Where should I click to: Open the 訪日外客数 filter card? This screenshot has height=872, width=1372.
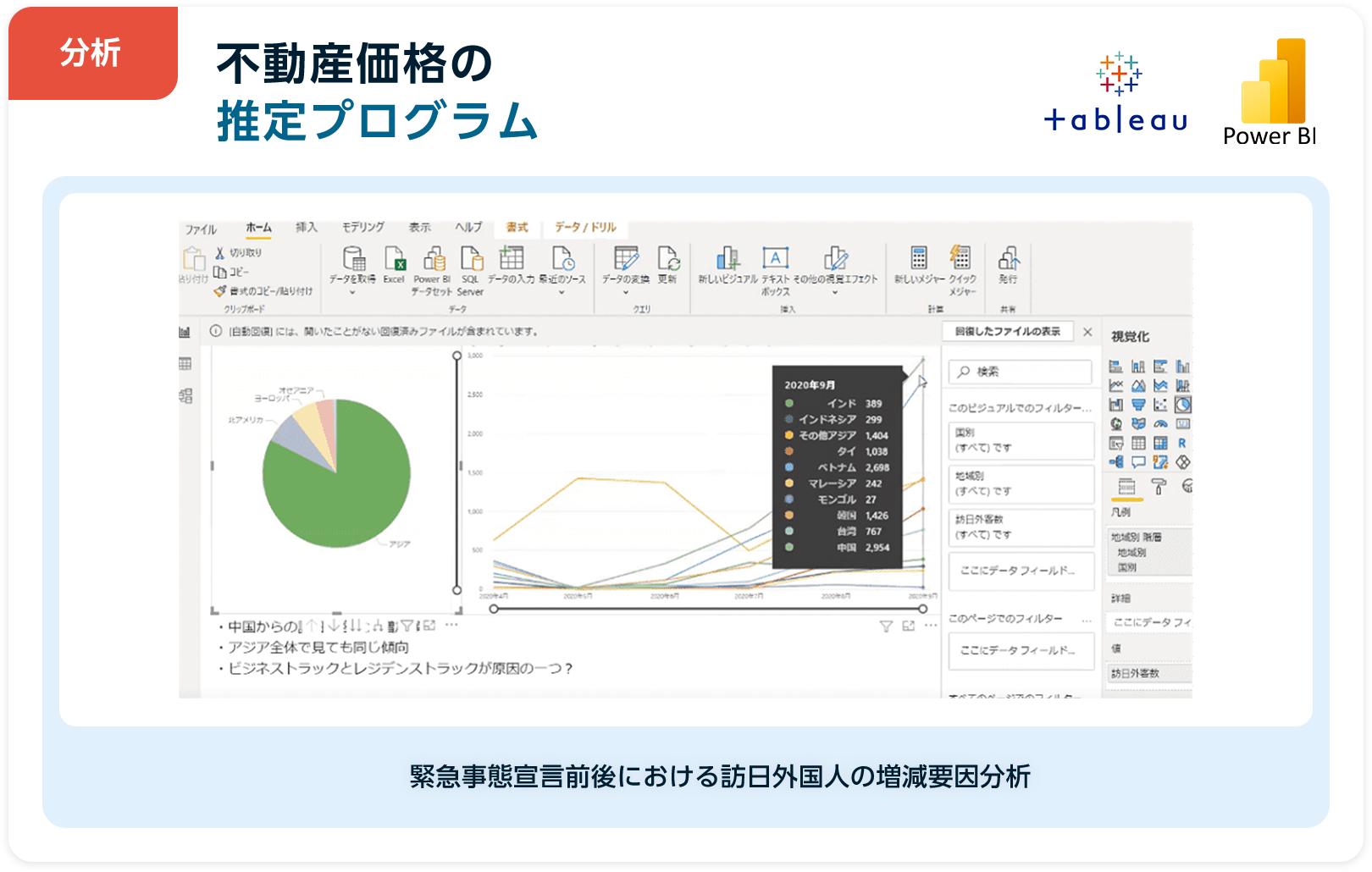(1021, 527)
